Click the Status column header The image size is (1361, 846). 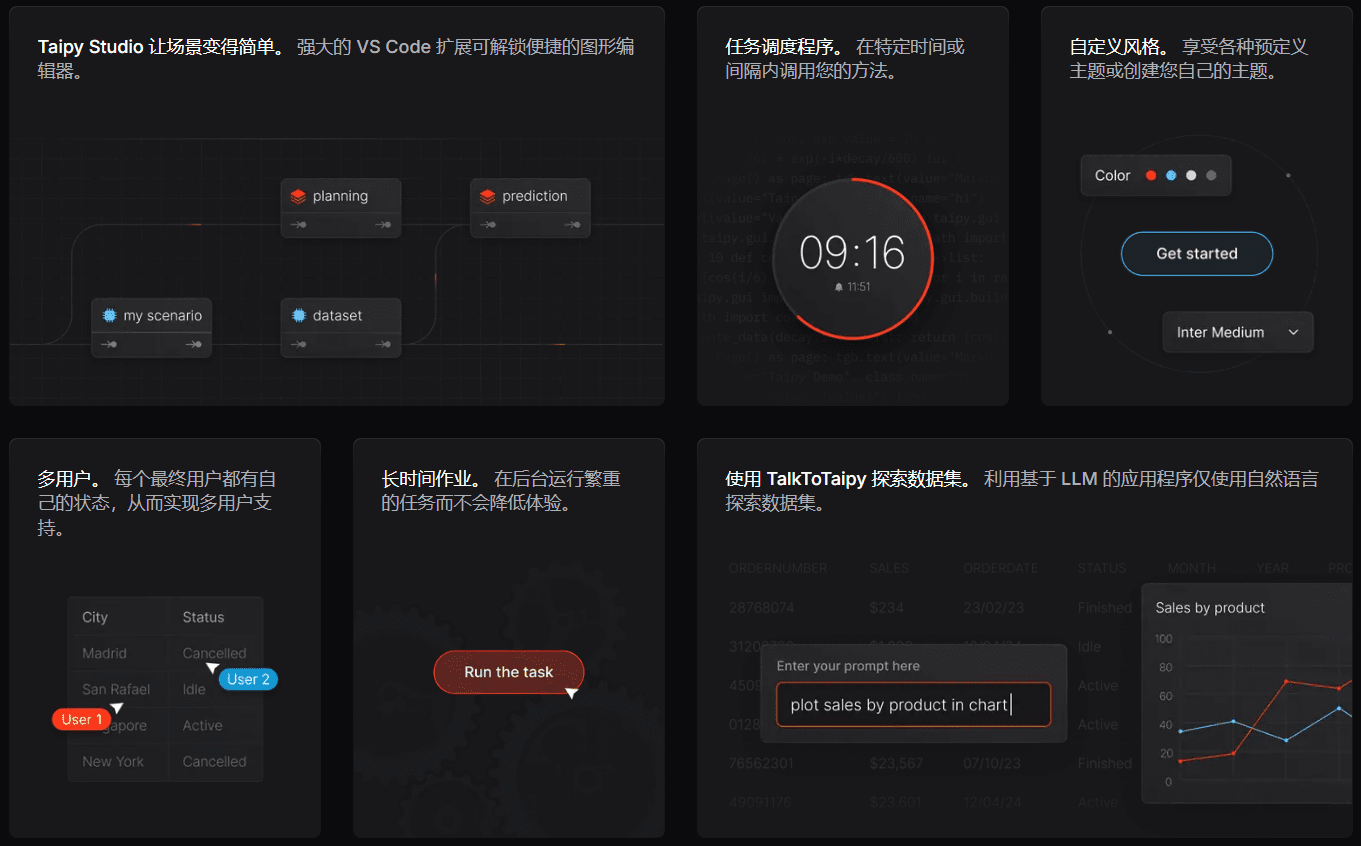[203, 617]
